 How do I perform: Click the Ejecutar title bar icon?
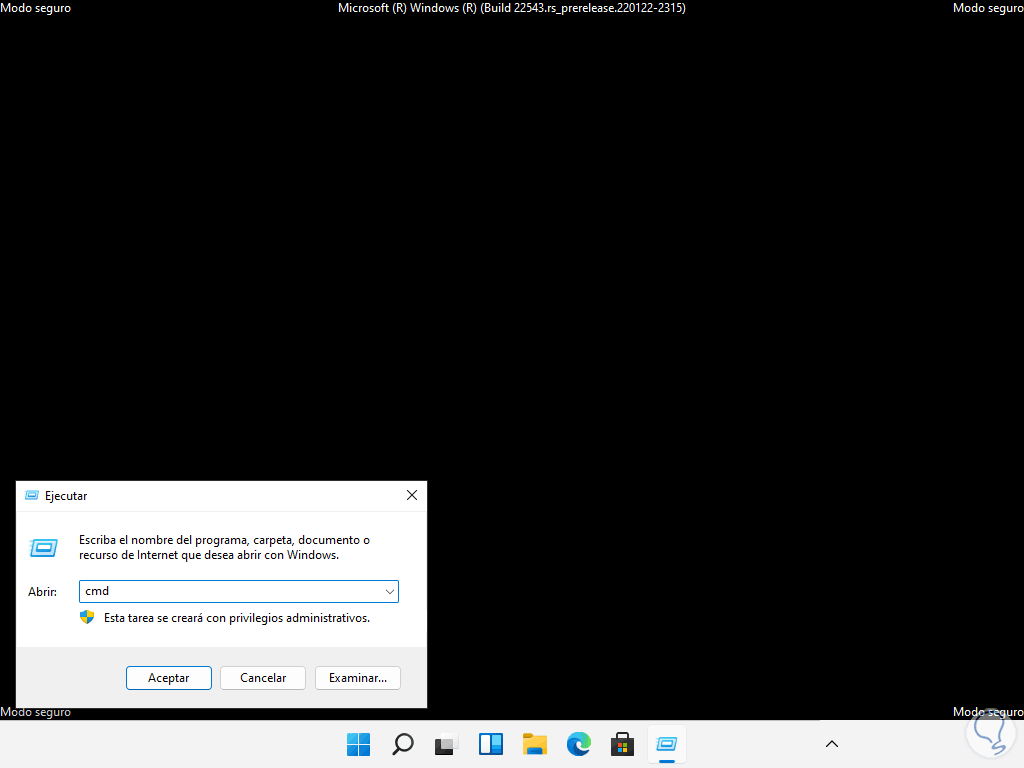pos(31,496)
